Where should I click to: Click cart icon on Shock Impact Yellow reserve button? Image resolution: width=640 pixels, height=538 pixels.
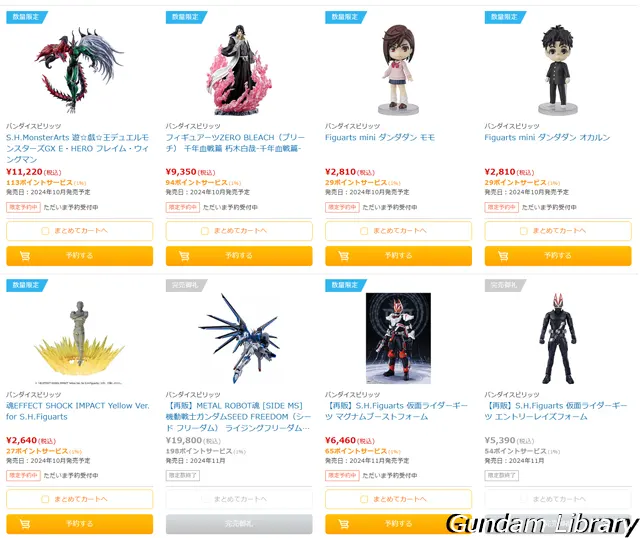(x=25, y=524)
